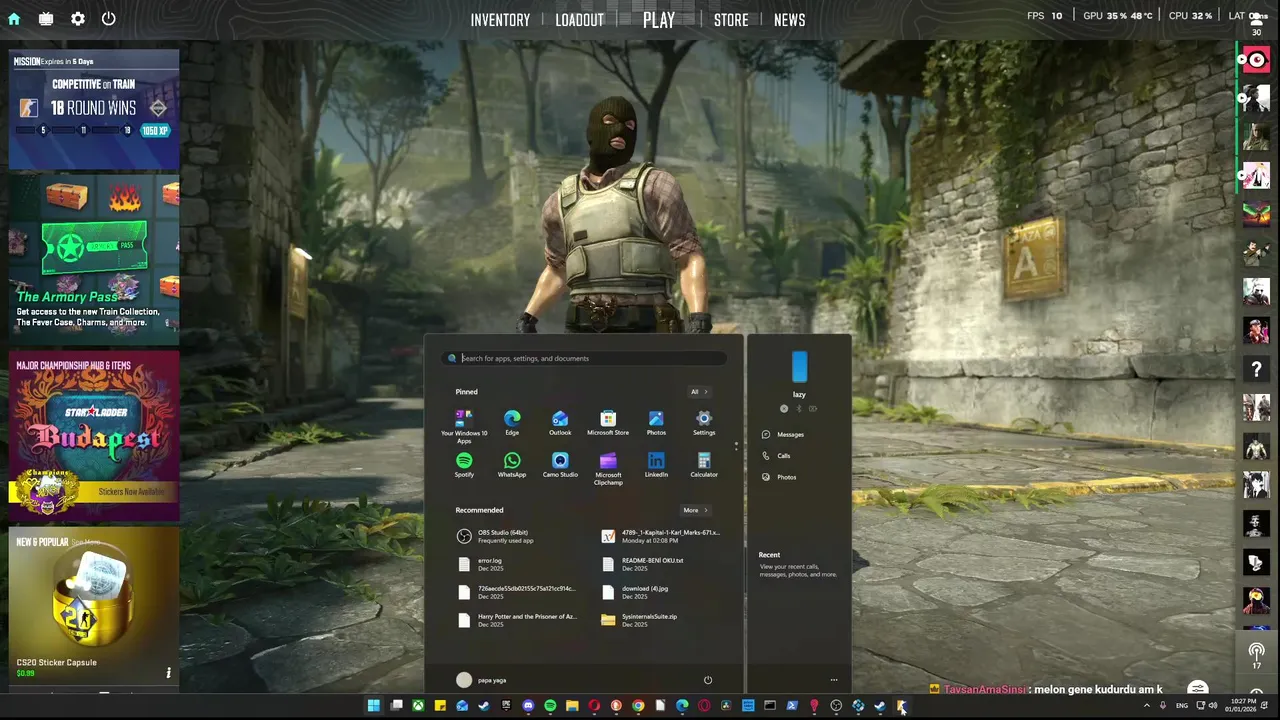Image resolution: width=1280 pixels, height=720 pixels.
Task: Open Xbox app on the taskbar
Action: click(x=418, y=706)
